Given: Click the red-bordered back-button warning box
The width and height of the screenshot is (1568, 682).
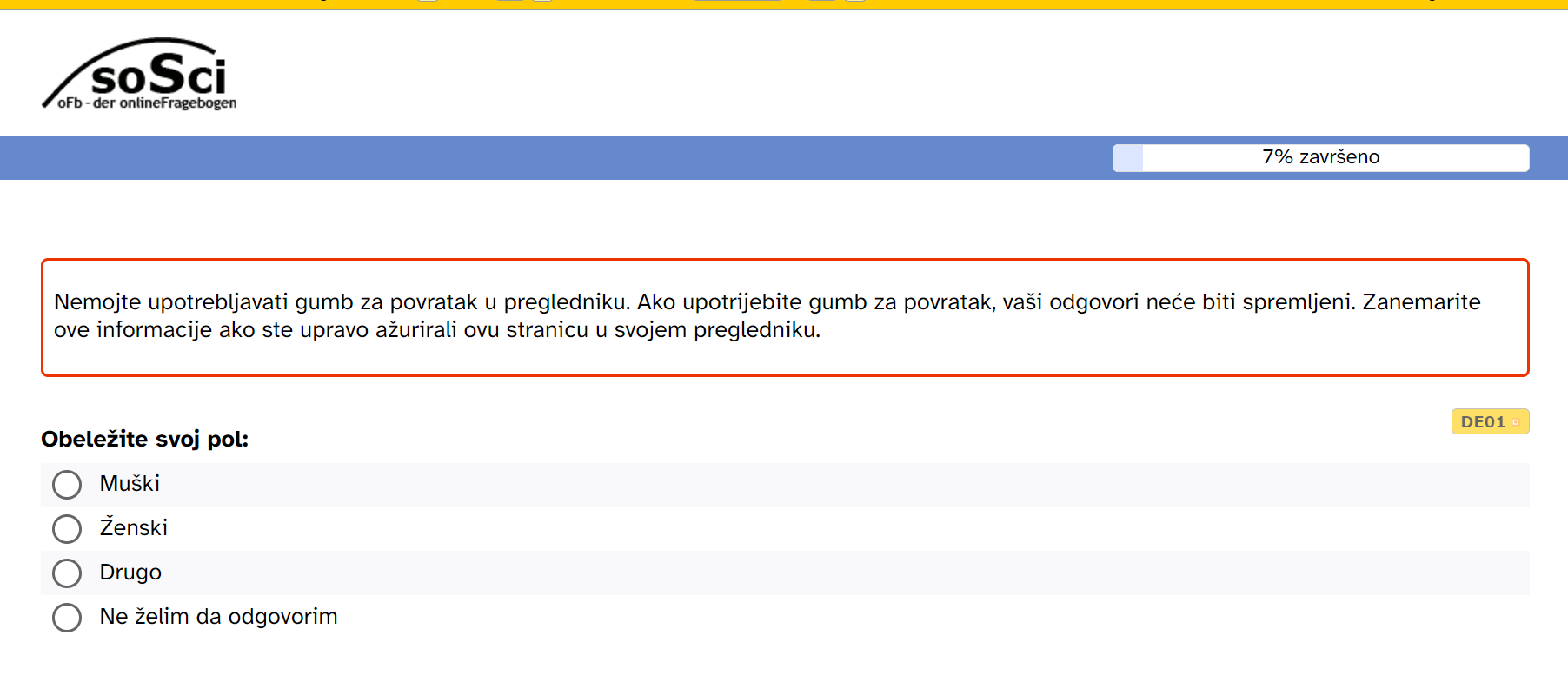Looking at the screenshot, I should pos(784,358).
